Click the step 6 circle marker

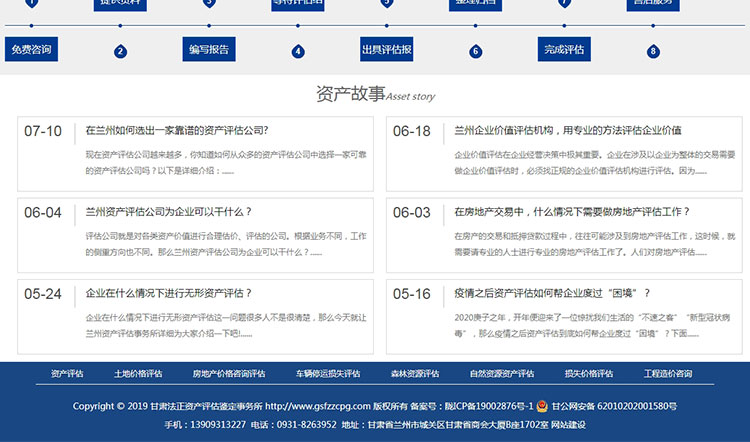click(x=476, y=51)
